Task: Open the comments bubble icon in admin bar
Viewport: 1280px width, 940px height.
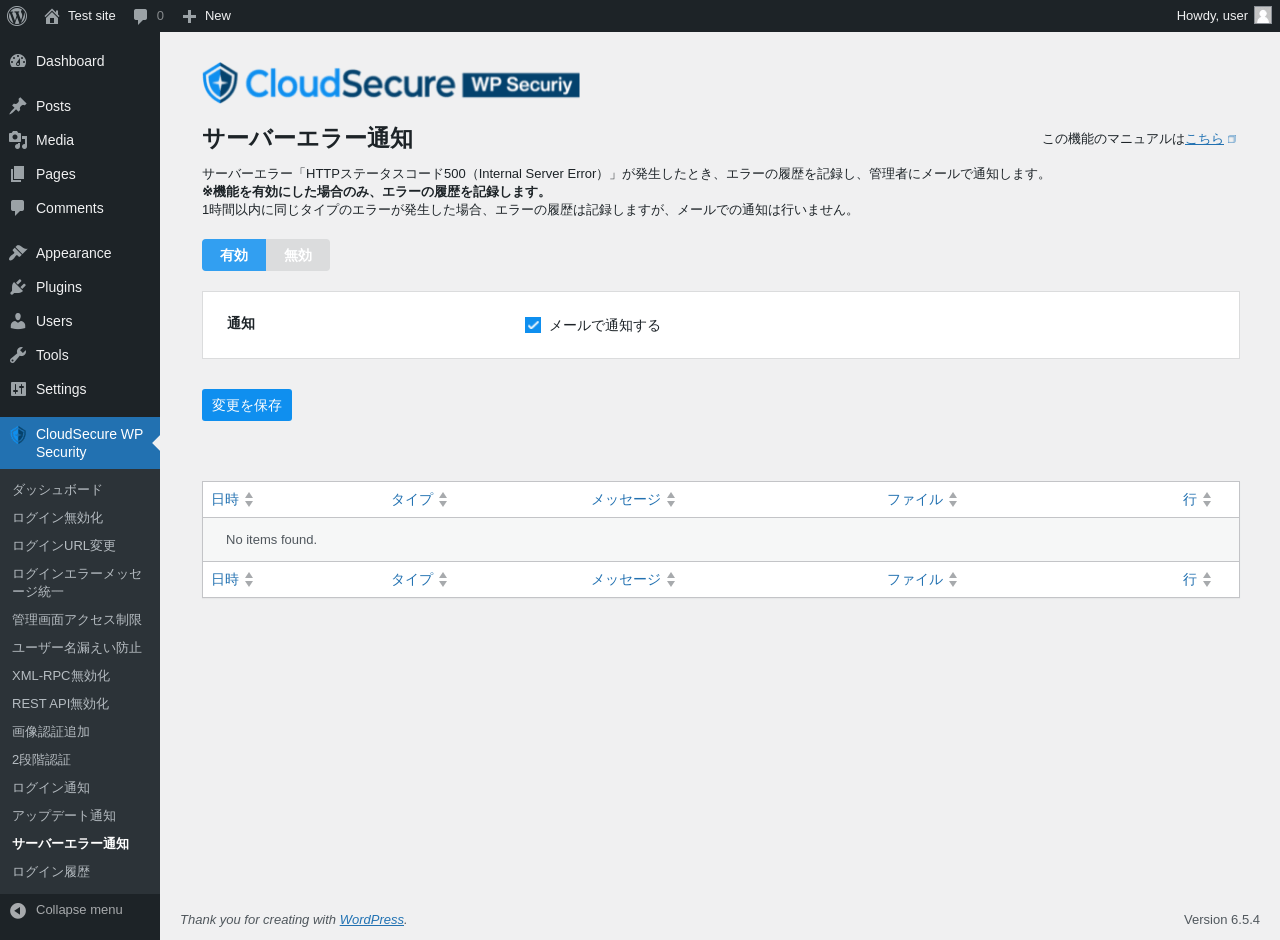Action: 141,16
